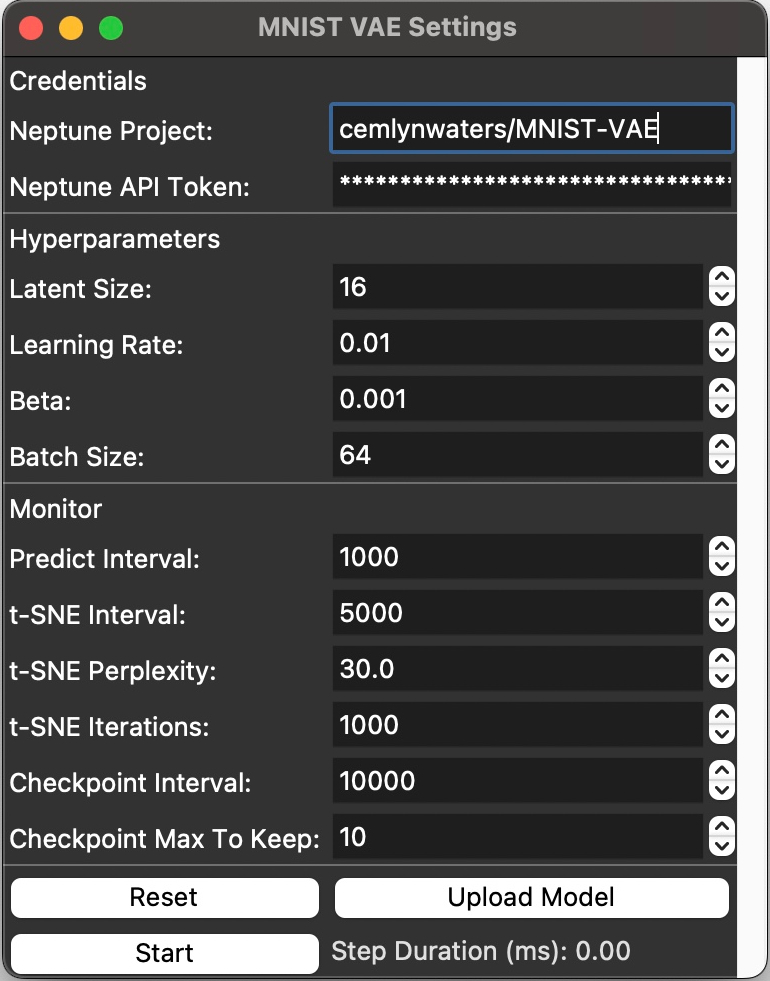The width and height of the screenshot is (770, 981).
Task: Lower t-SNE Perplexity with down arrow
Action: 722,678
